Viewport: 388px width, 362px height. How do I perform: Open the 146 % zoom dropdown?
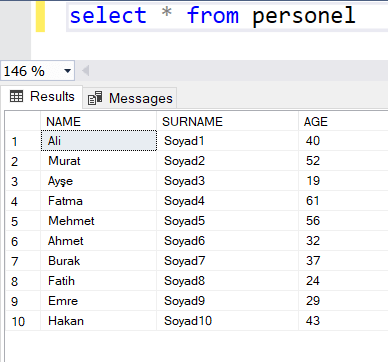[67, 71]
